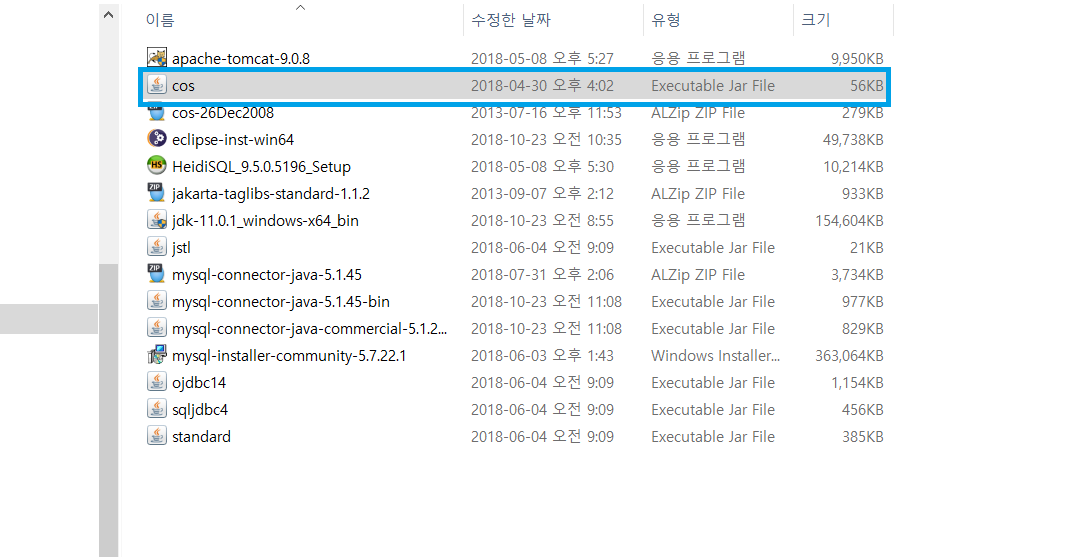Click the date 2018-06-03 오후 1:43

tap(542, 355)
